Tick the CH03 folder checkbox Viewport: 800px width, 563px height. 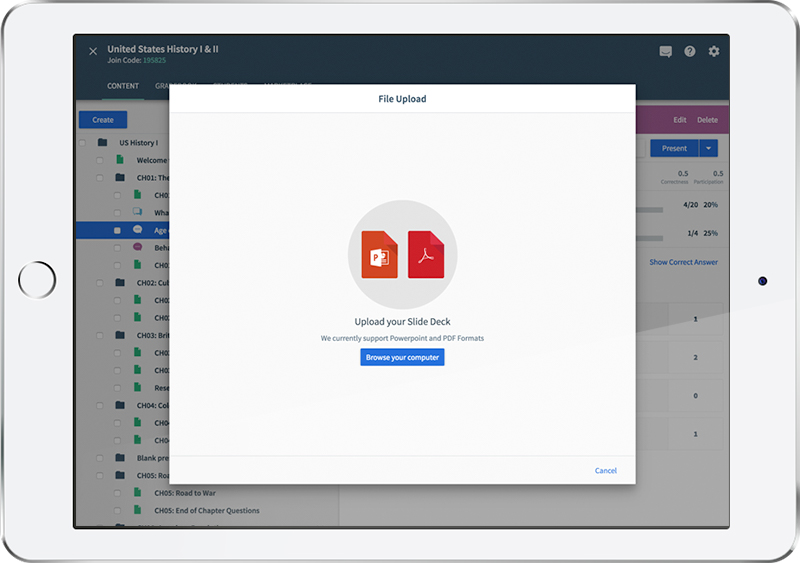coord(99,335)
